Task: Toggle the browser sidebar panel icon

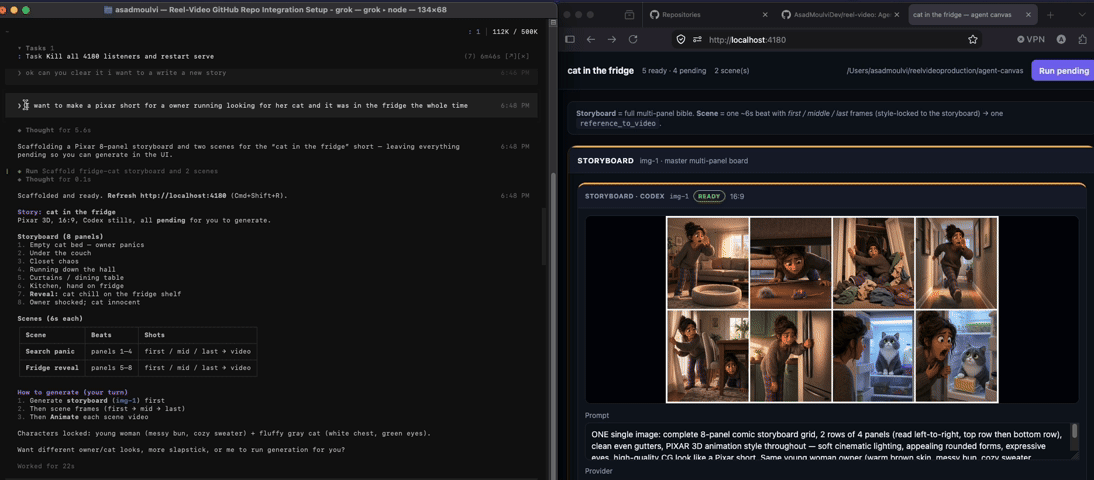Action: 569,40
